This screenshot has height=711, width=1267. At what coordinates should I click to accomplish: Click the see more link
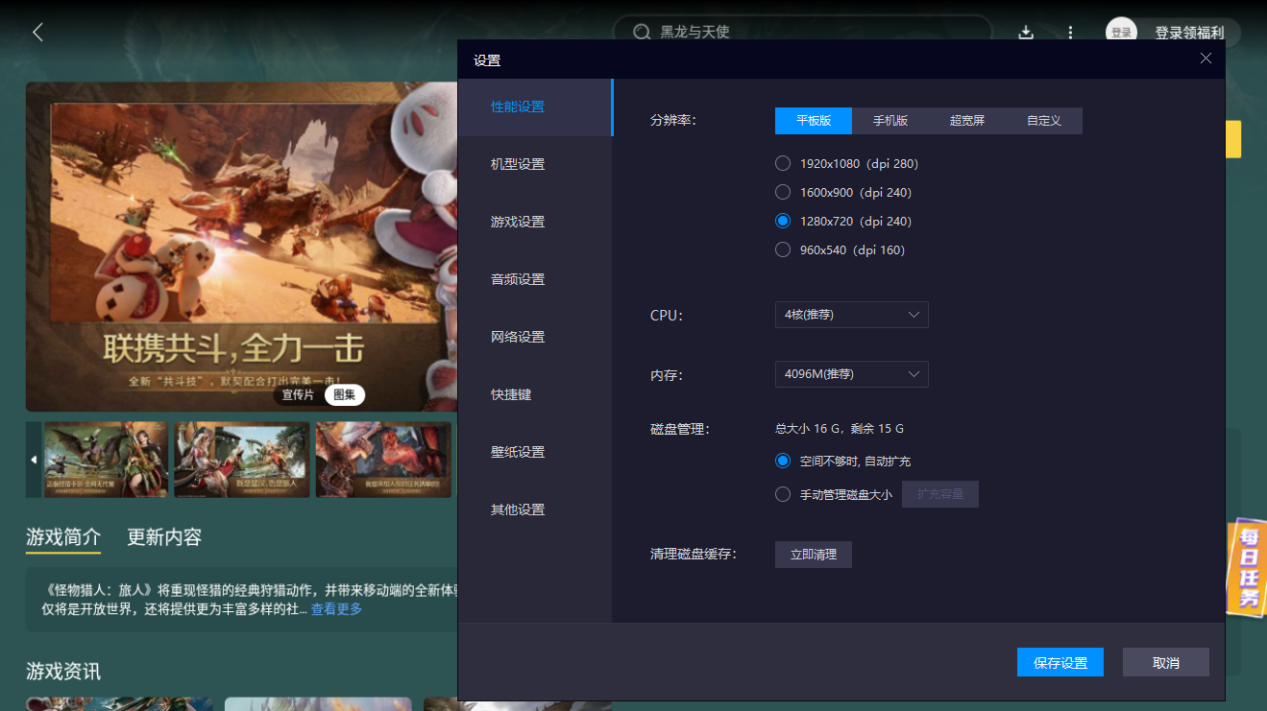(336, 609)
